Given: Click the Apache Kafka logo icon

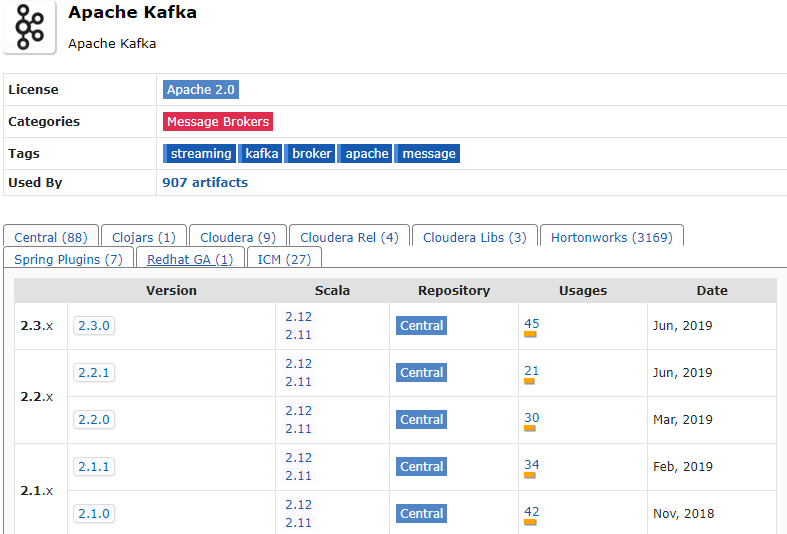Looking at the screenshot, I should (30, 27).
